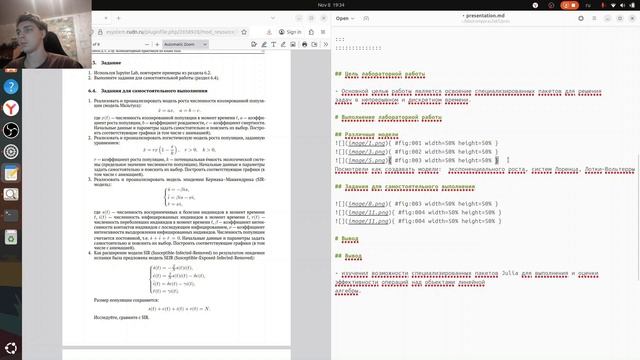Open the Text Editor main hamburger menu
Screen dimensions: 640x360
click(594, 18)
